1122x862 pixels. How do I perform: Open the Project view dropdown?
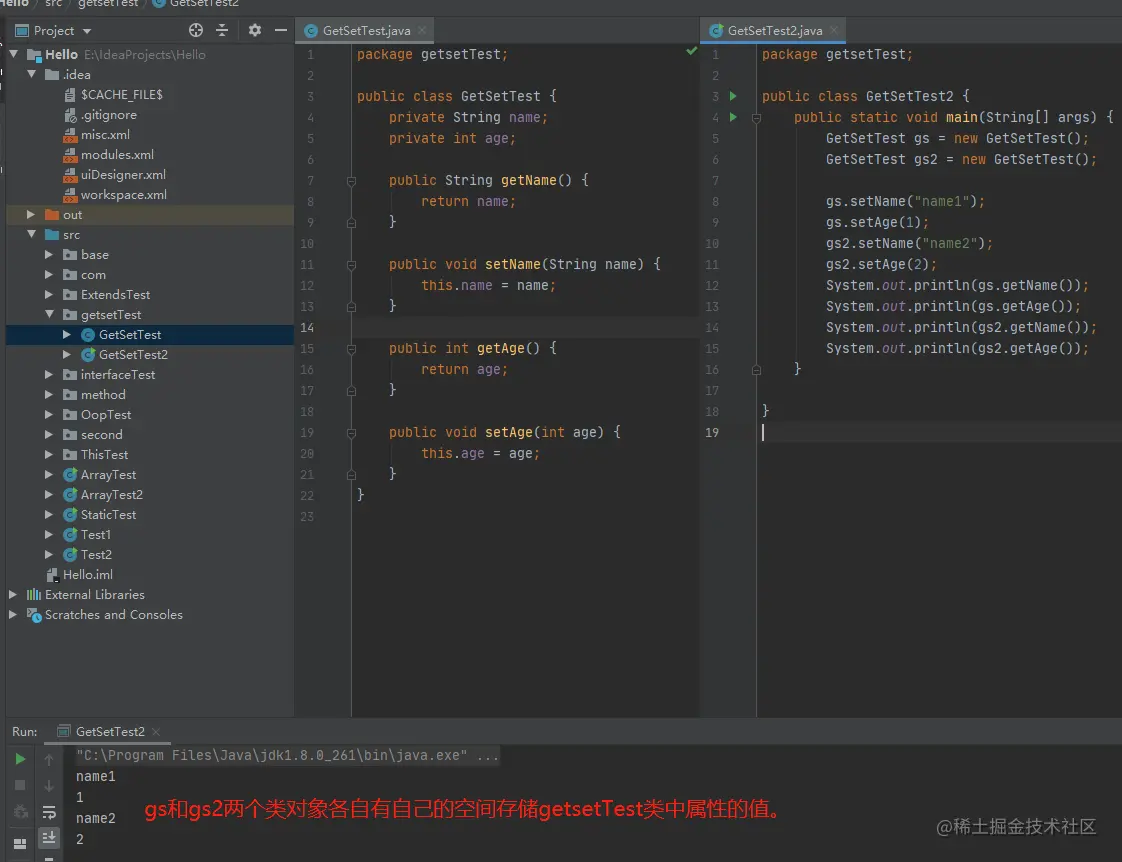tap(87, 31)
